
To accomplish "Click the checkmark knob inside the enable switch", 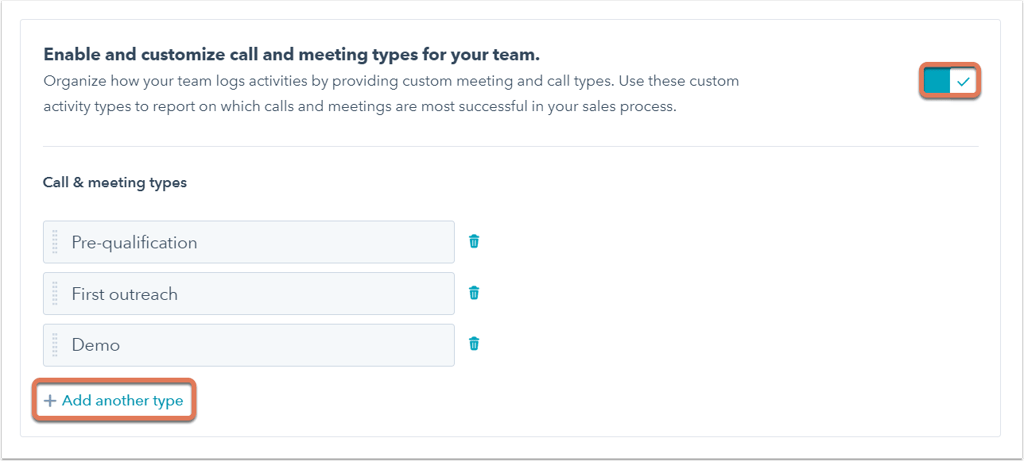I will (x=963, y=82).
